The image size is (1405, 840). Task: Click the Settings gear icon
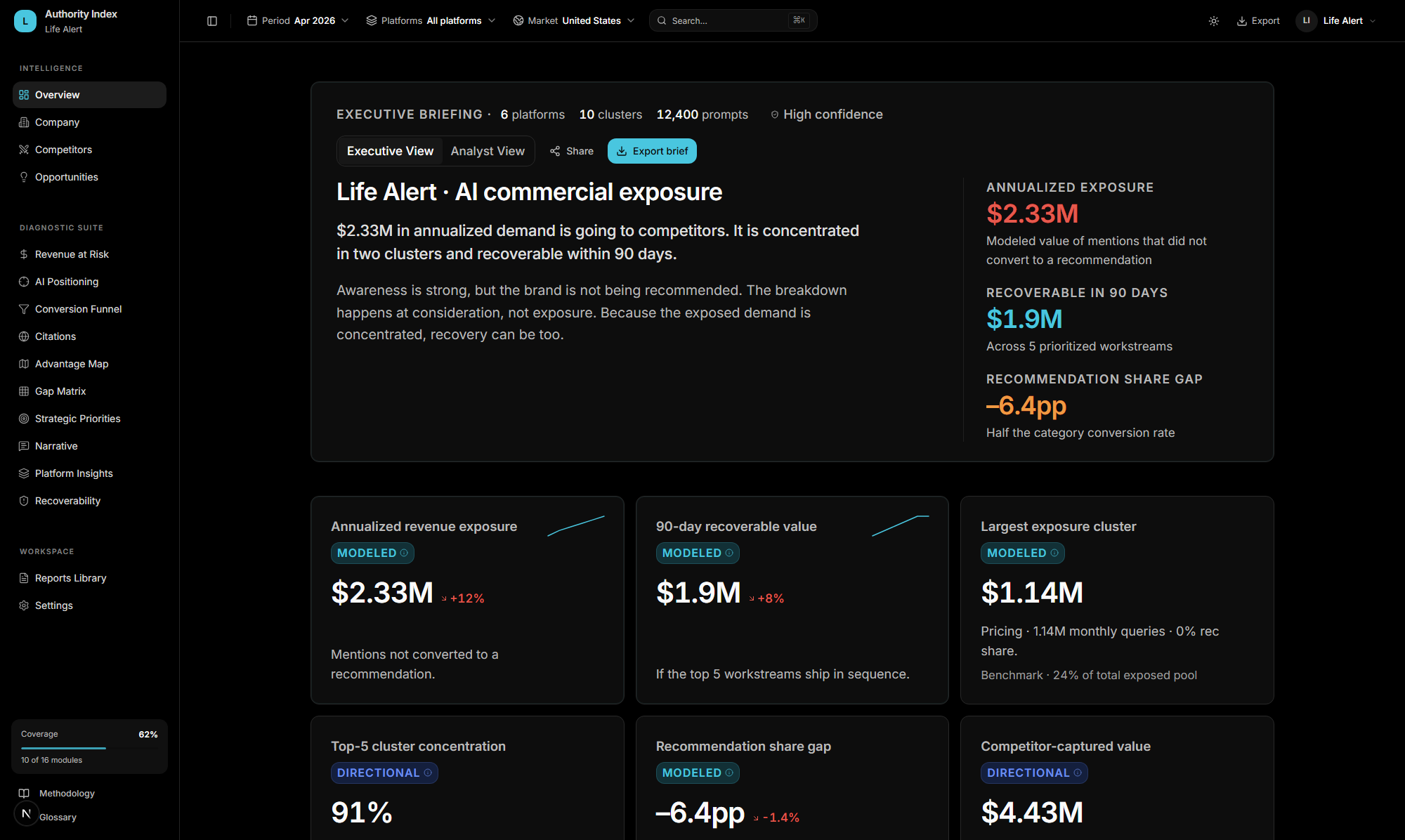pyautogui.click(x=24, y=605)
